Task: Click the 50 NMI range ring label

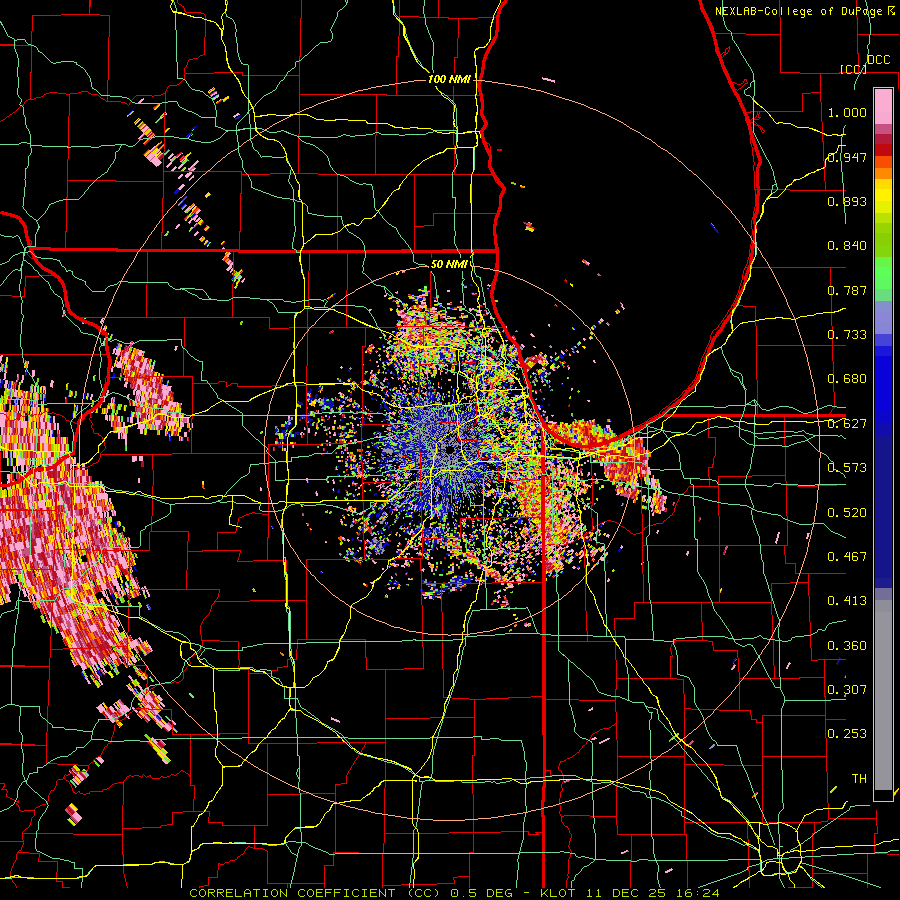Action: pyautogui.click(x=449, y=264)
